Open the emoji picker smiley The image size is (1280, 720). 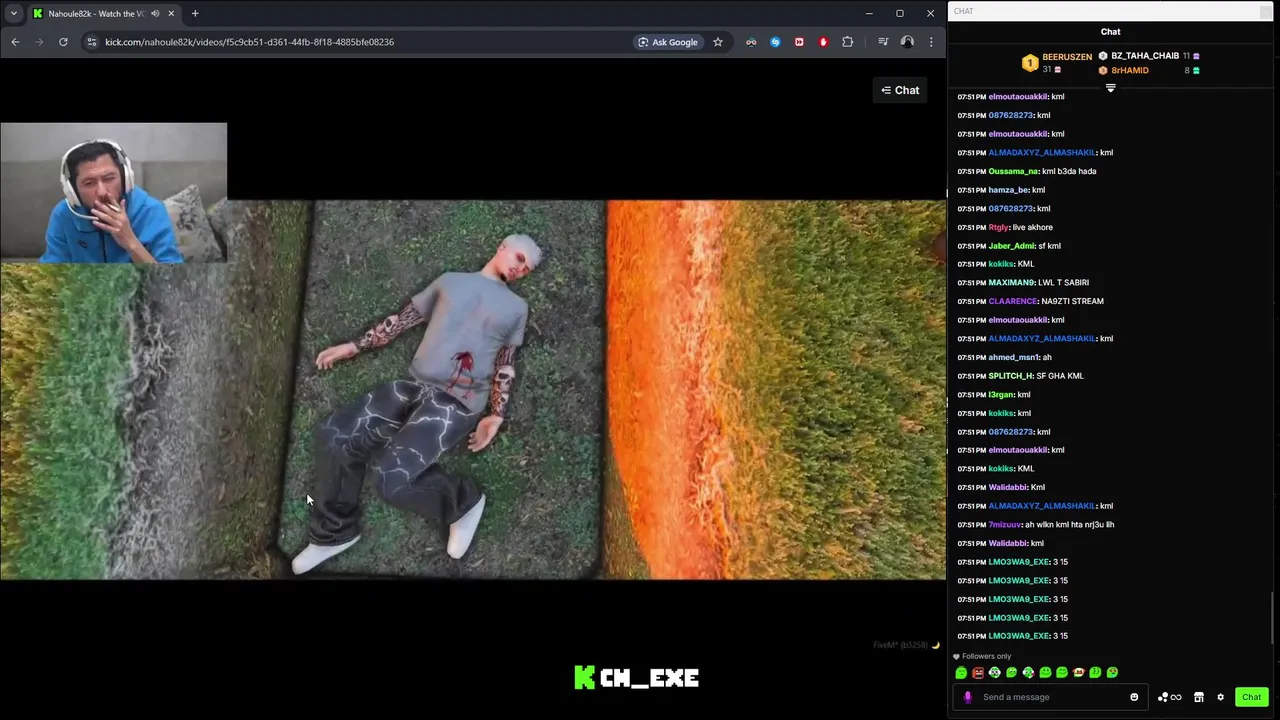1134,697
